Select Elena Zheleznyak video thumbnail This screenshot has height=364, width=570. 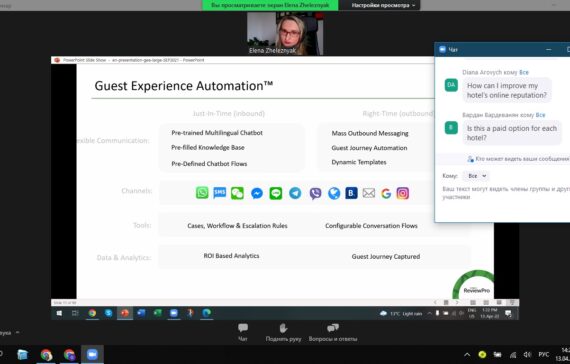[x=285, y=33]
